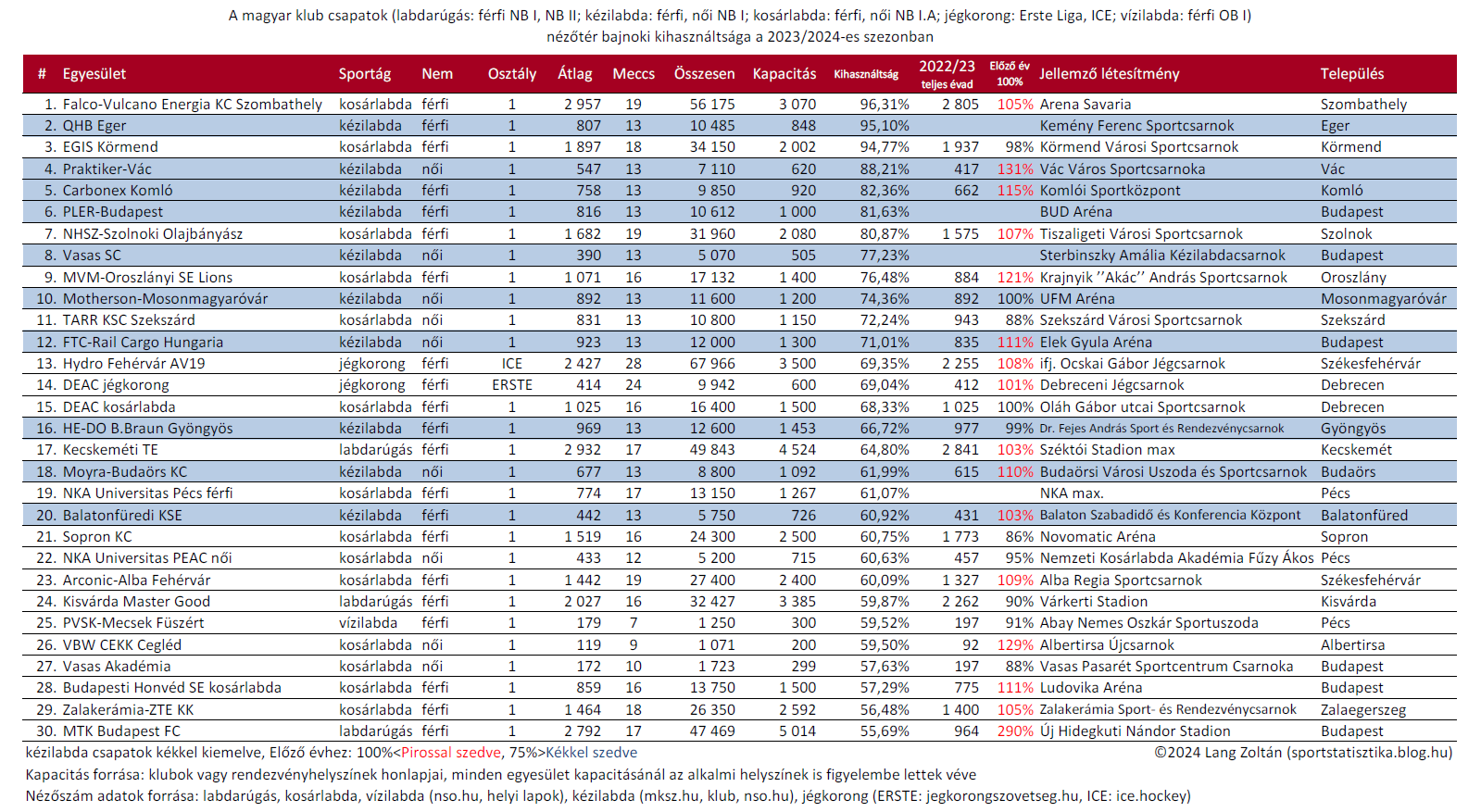
Task: Click the 290% previous-year value
Action: tap(1015, 731)
